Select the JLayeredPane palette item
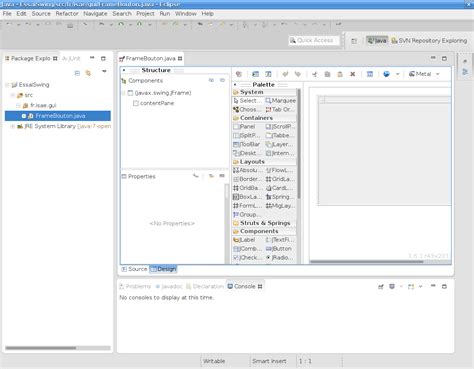 [x=280, y=144]
